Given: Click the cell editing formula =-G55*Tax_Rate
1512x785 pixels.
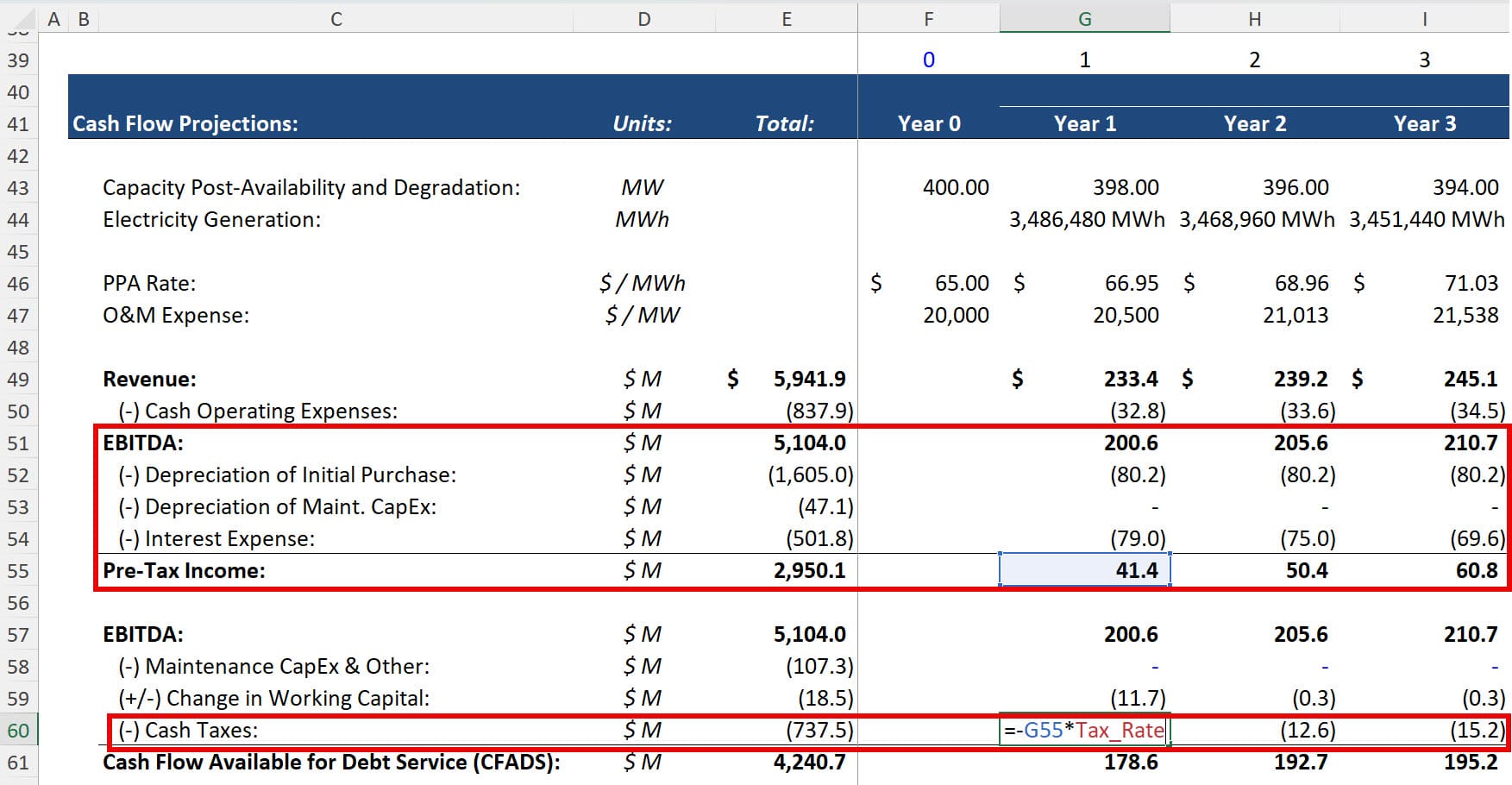Looking at the screenshot, I should pyautogui.click(x=1082, y=730).
